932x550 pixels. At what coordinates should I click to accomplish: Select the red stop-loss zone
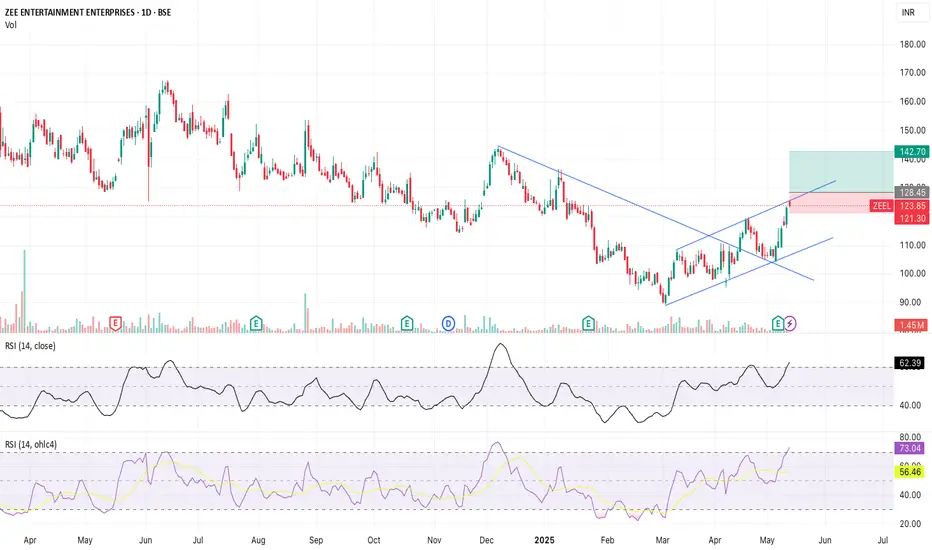click(x=841, y=203)
